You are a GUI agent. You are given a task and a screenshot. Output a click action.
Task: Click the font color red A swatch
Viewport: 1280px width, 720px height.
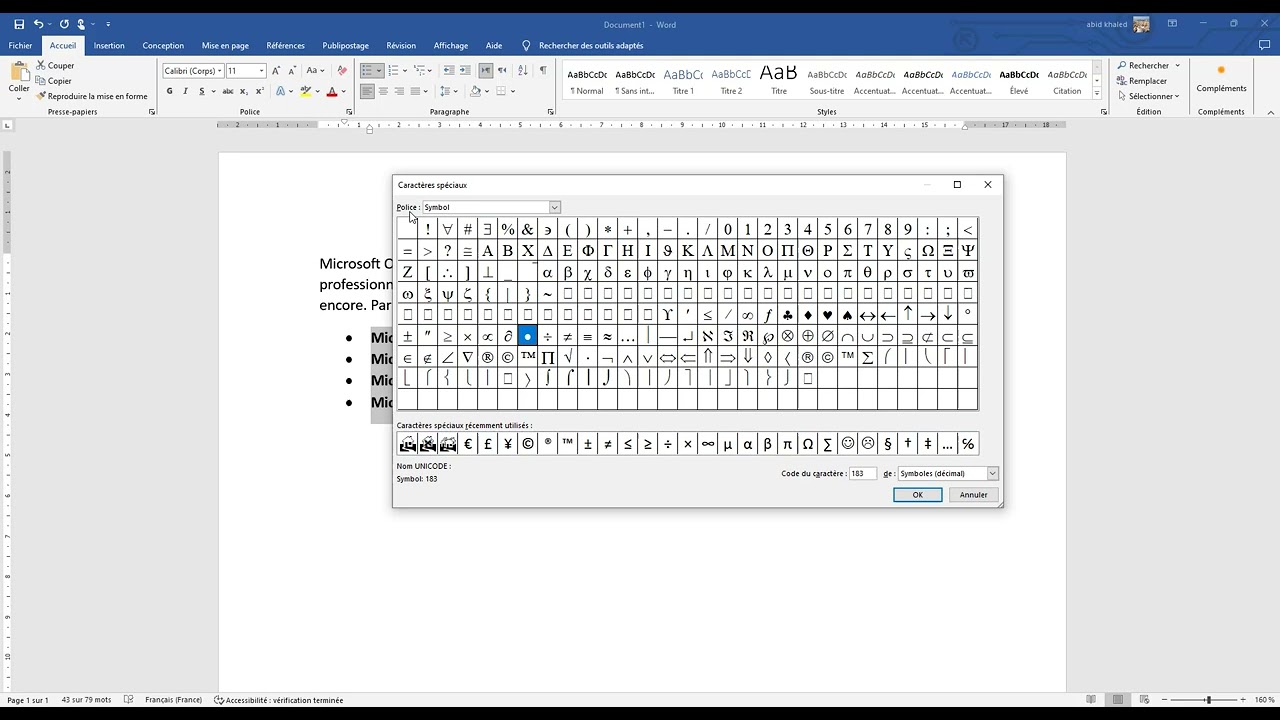(332, 91)
